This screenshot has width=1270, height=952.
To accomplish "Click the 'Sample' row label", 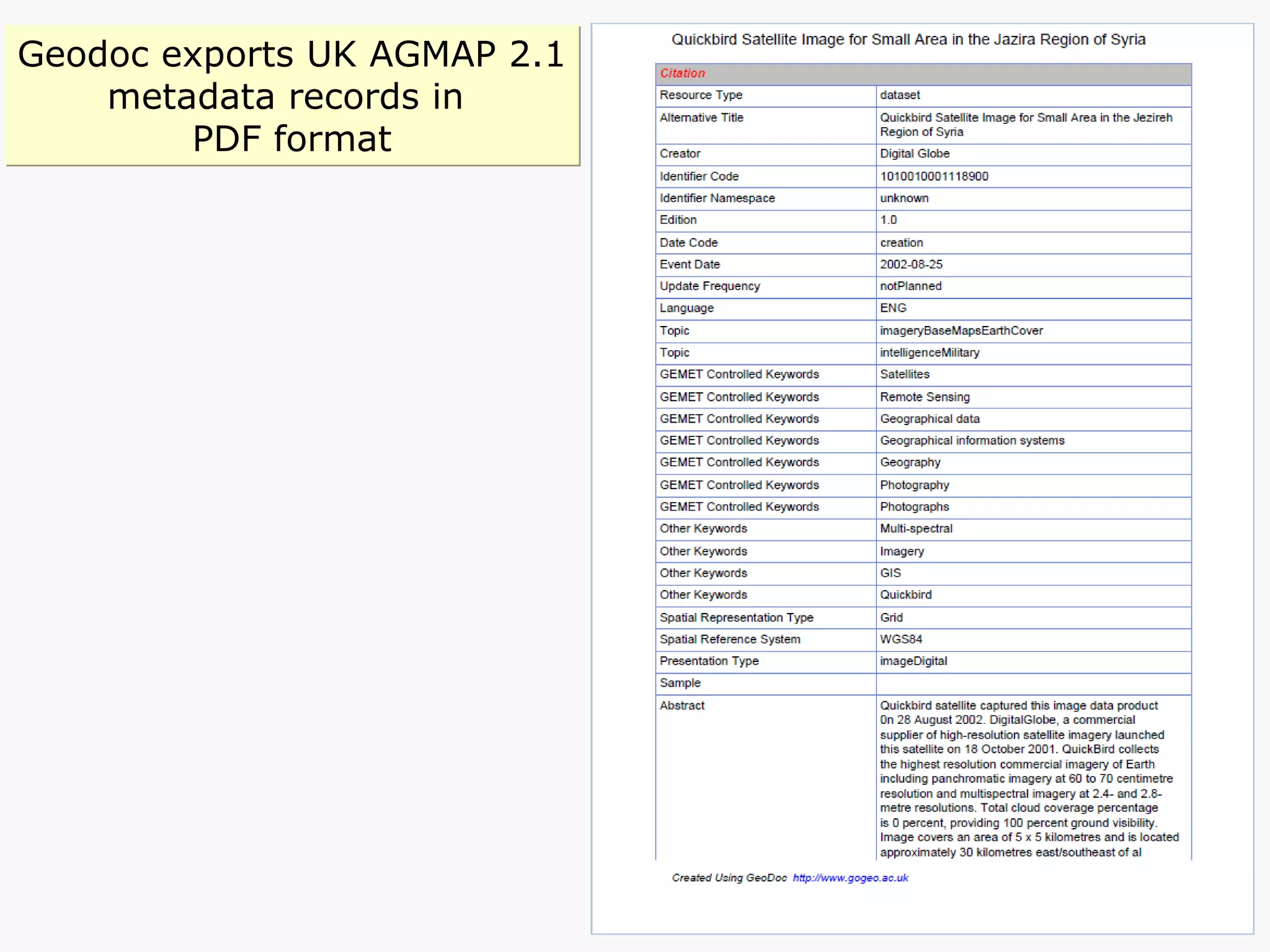I will pyautogui.click(x=680, y=683).
